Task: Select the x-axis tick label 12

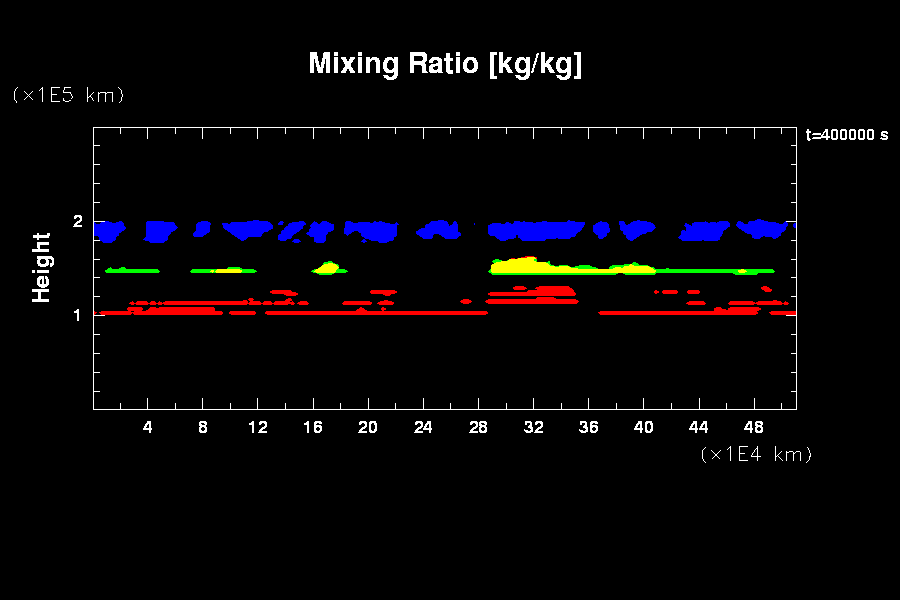Action: point(258,428)
